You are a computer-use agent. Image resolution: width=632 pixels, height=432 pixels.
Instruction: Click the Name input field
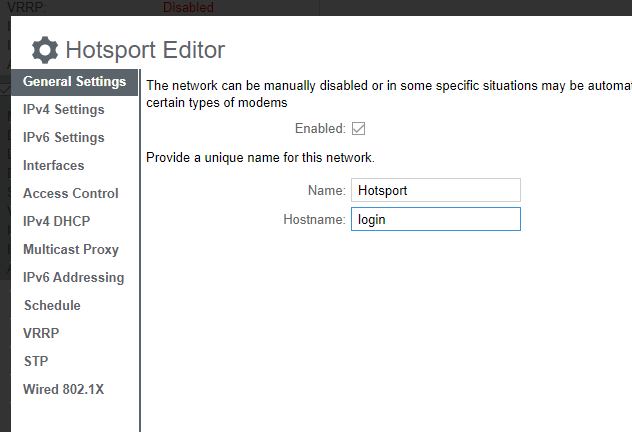point(435,190)
